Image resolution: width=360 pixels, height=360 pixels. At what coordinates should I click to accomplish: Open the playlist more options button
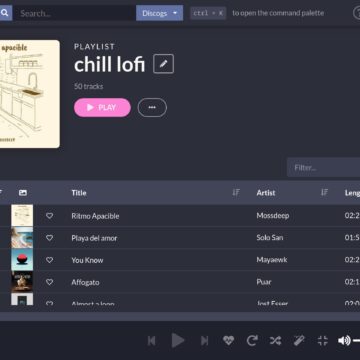pyautogui.click(x=152, y=107)
